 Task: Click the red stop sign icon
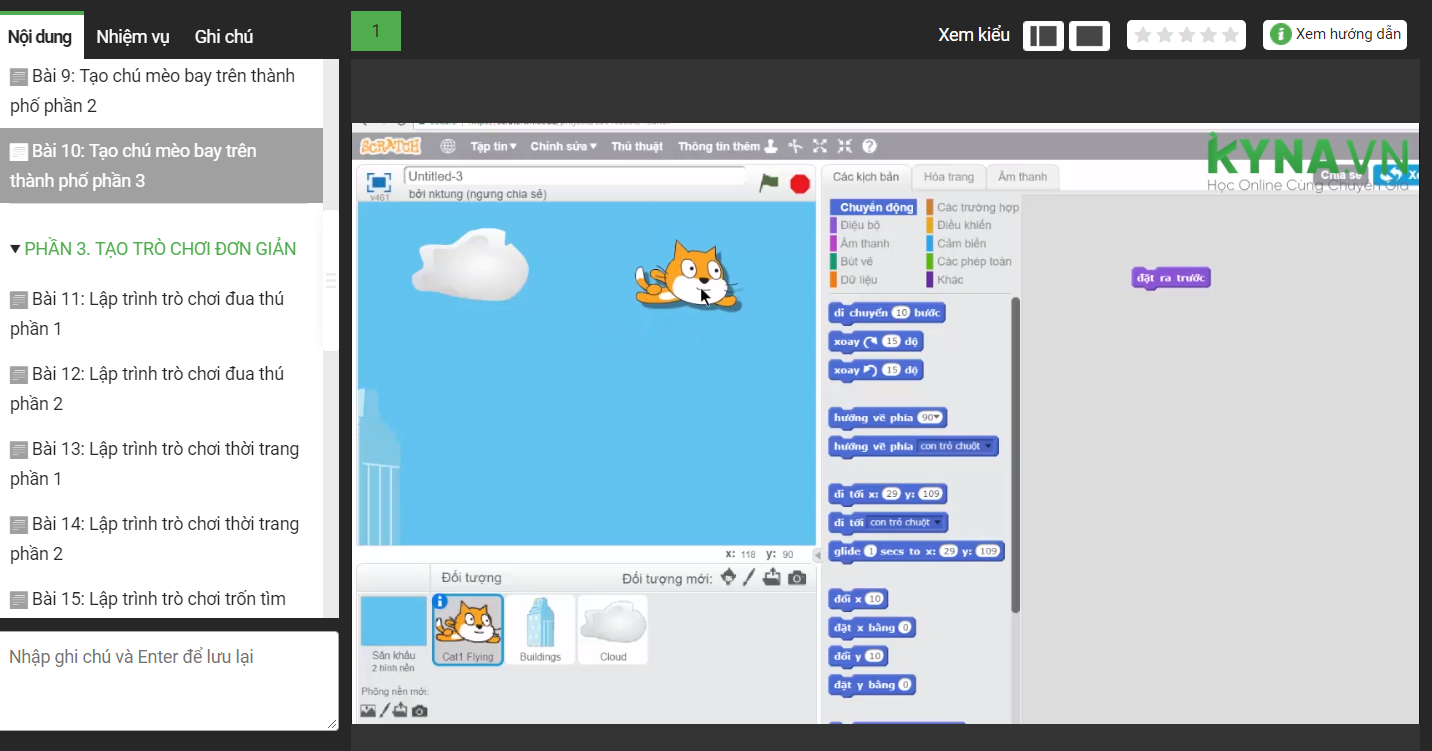click(x=799, y=183)
